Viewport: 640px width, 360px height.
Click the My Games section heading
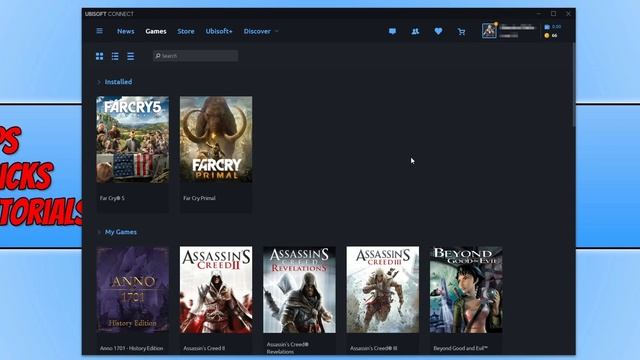(x=121, y=232)
